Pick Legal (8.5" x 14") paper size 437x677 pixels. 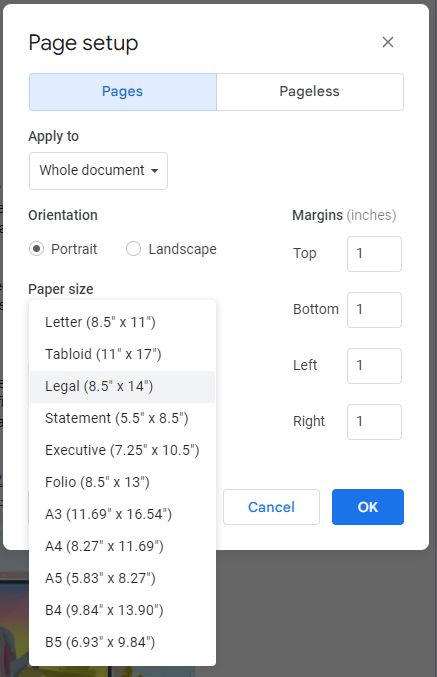click(122, 386)
